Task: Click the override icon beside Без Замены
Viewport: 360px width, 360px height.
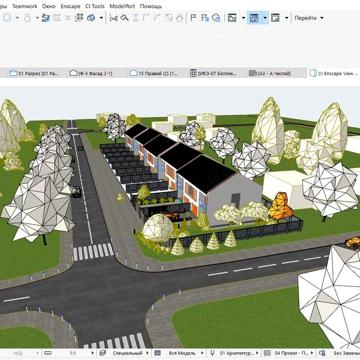Action: click(322, 353)
